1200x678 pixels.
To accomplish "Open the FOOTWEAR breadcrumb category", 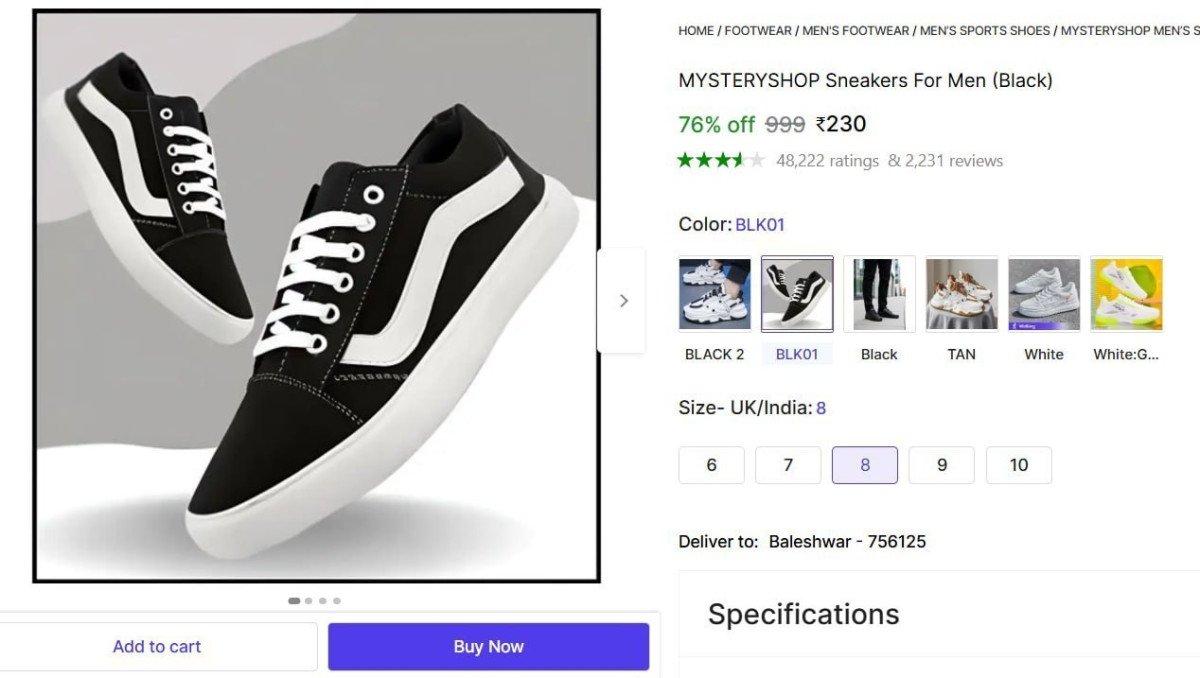I will [x=758, y=31].
